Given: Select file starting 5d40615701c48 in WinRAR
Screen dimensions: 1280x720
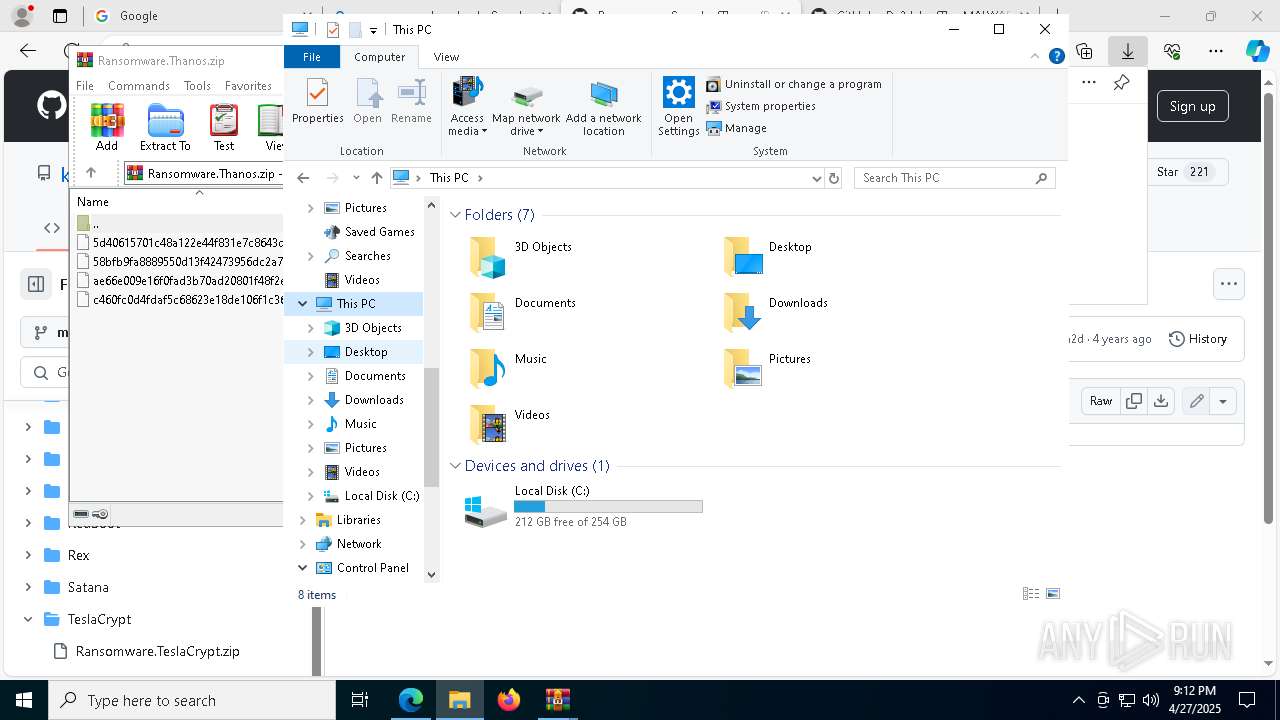Looking at the screenshot, I should [x=180, y=242].
